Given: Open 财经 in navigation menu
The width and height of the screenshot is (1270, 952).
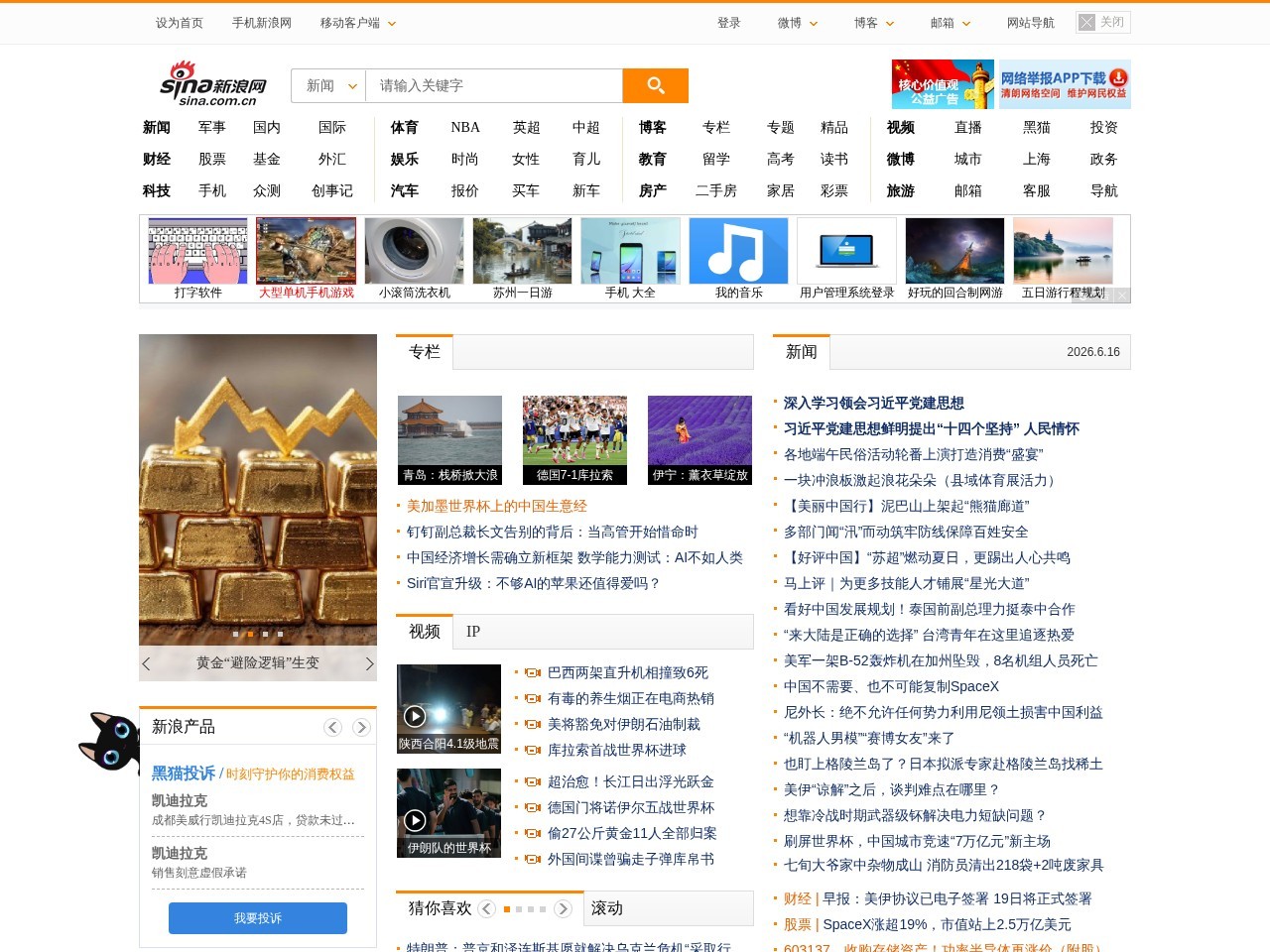Looking at the screenshot, I should pyautogui.click(x=157, y=159).
